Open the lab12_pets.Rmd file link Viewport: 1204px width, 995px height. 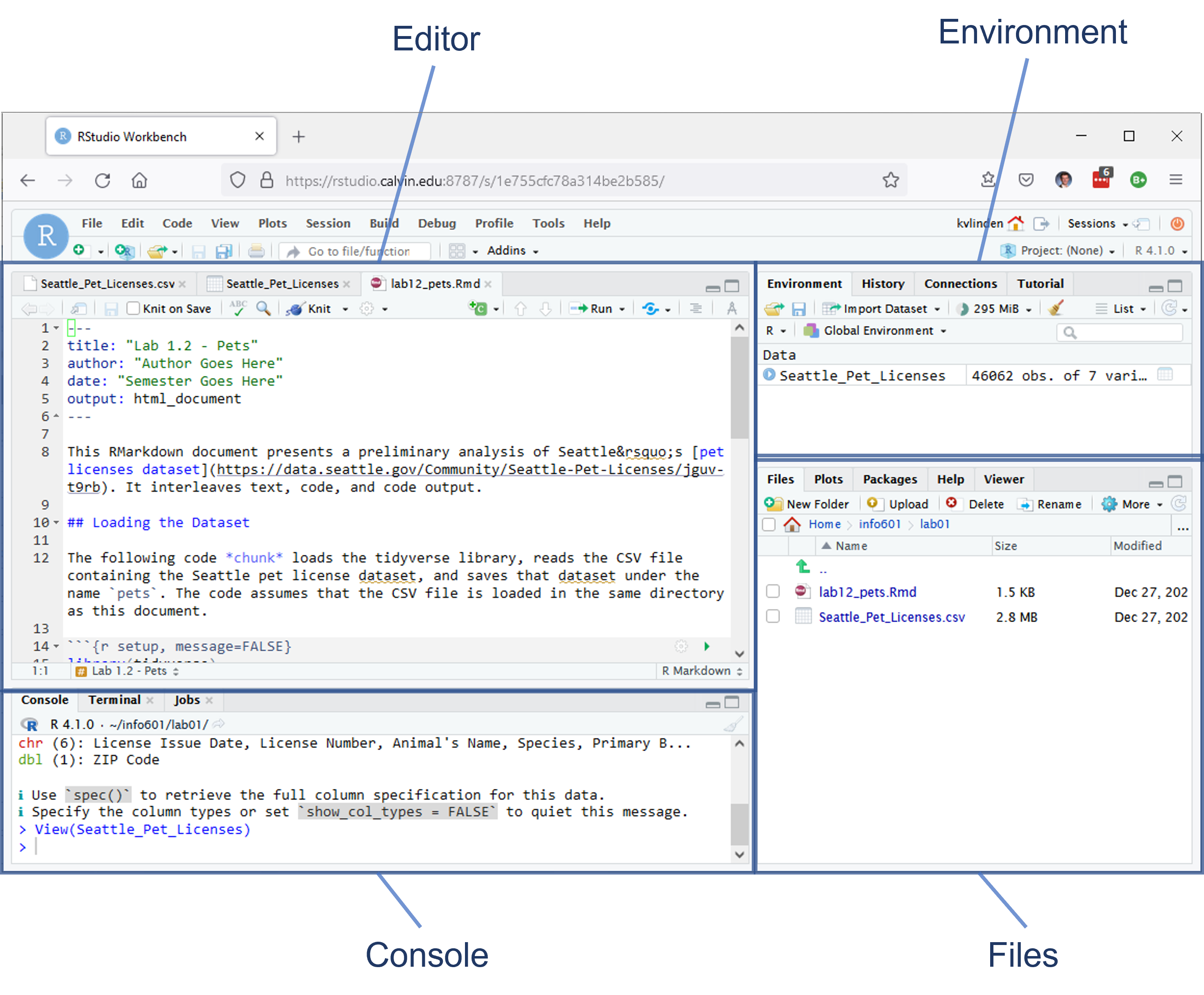coord(867,592)
